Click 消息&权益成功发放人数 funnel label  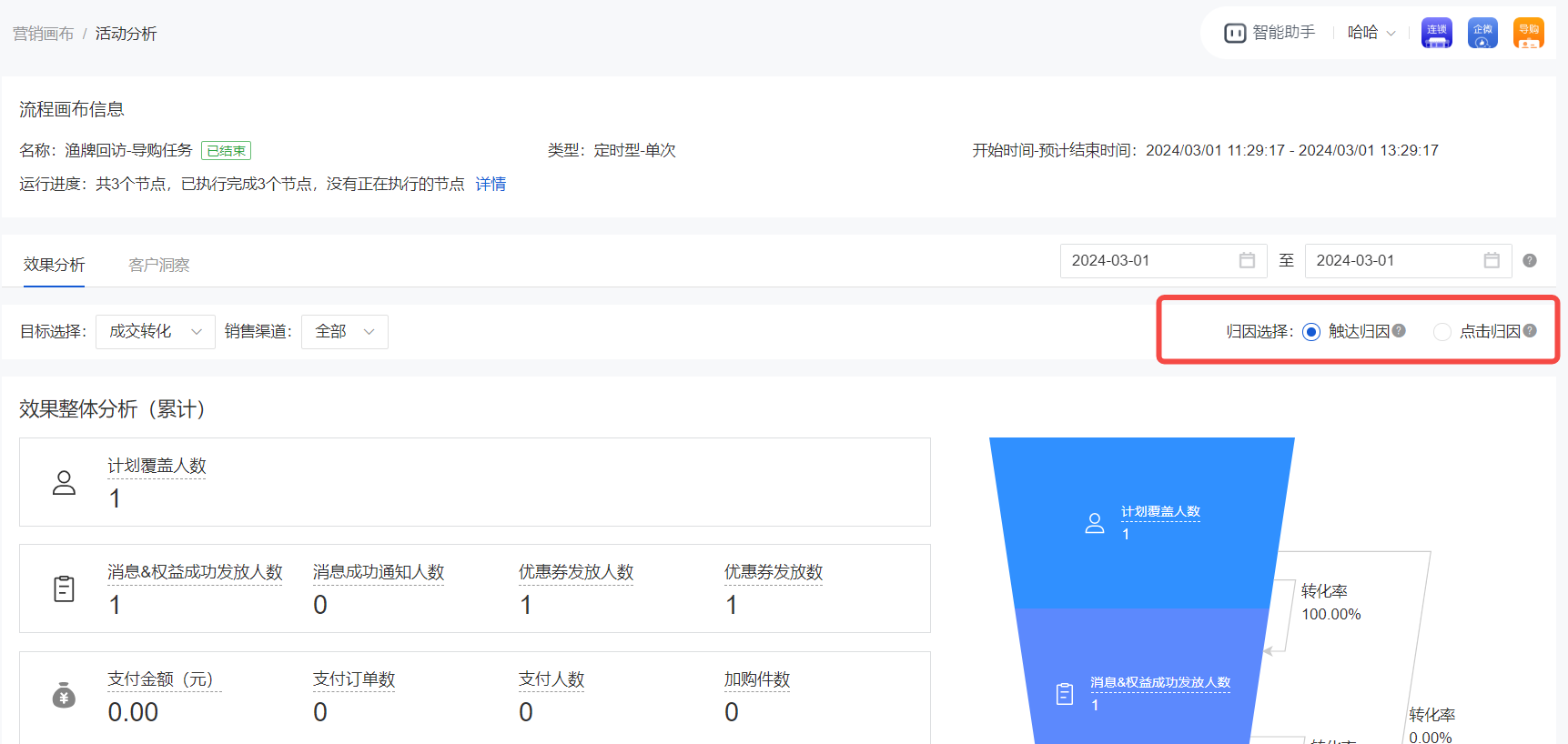[1160, 683]
